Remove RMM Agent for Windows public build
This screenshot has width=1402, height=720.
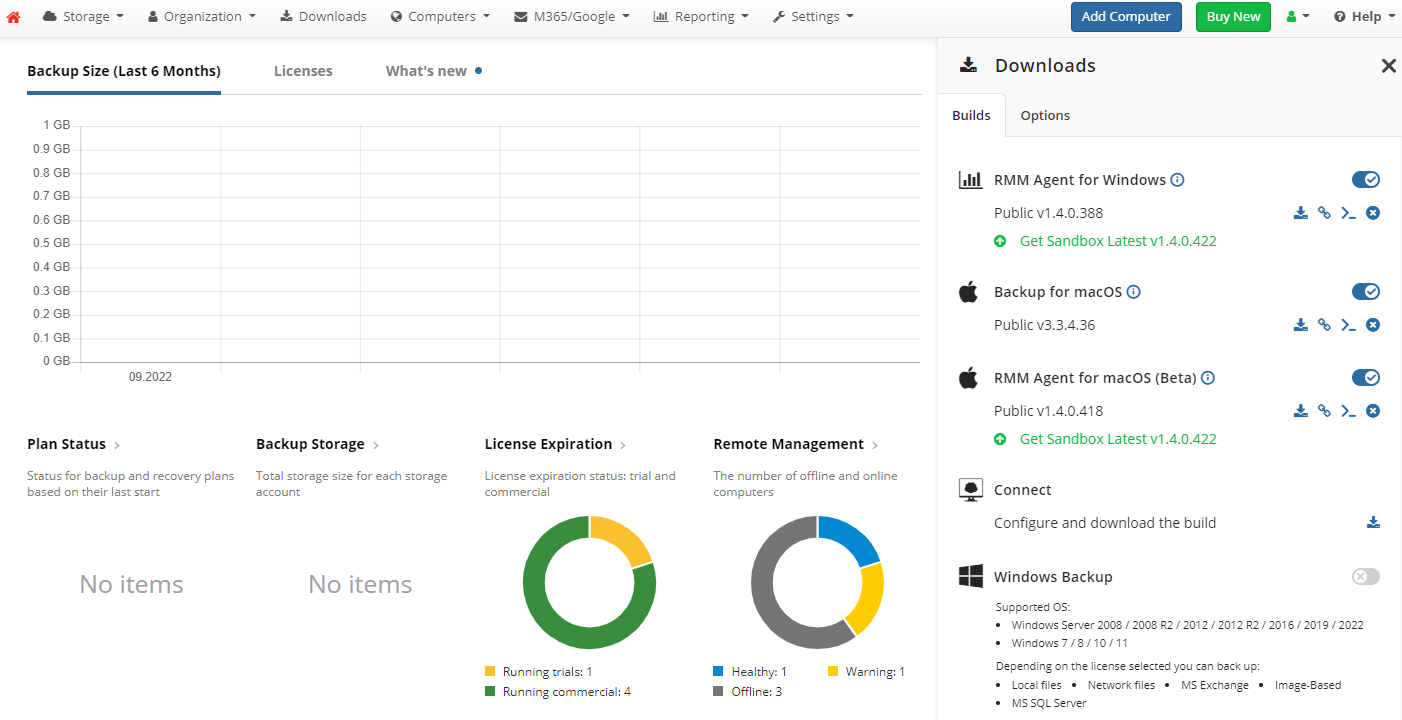1373,213
